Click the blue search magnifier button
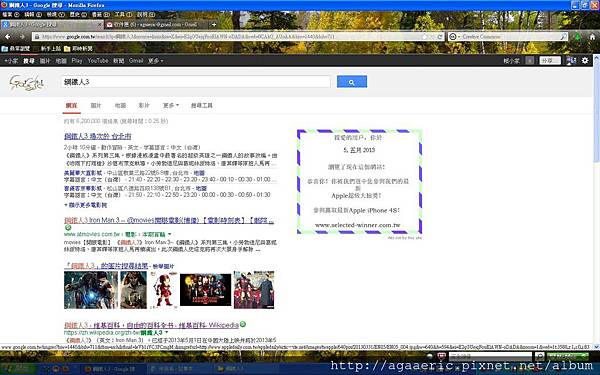Image resolution: width=600 pixels, height=375 pixels. click(x=352, y=82)
